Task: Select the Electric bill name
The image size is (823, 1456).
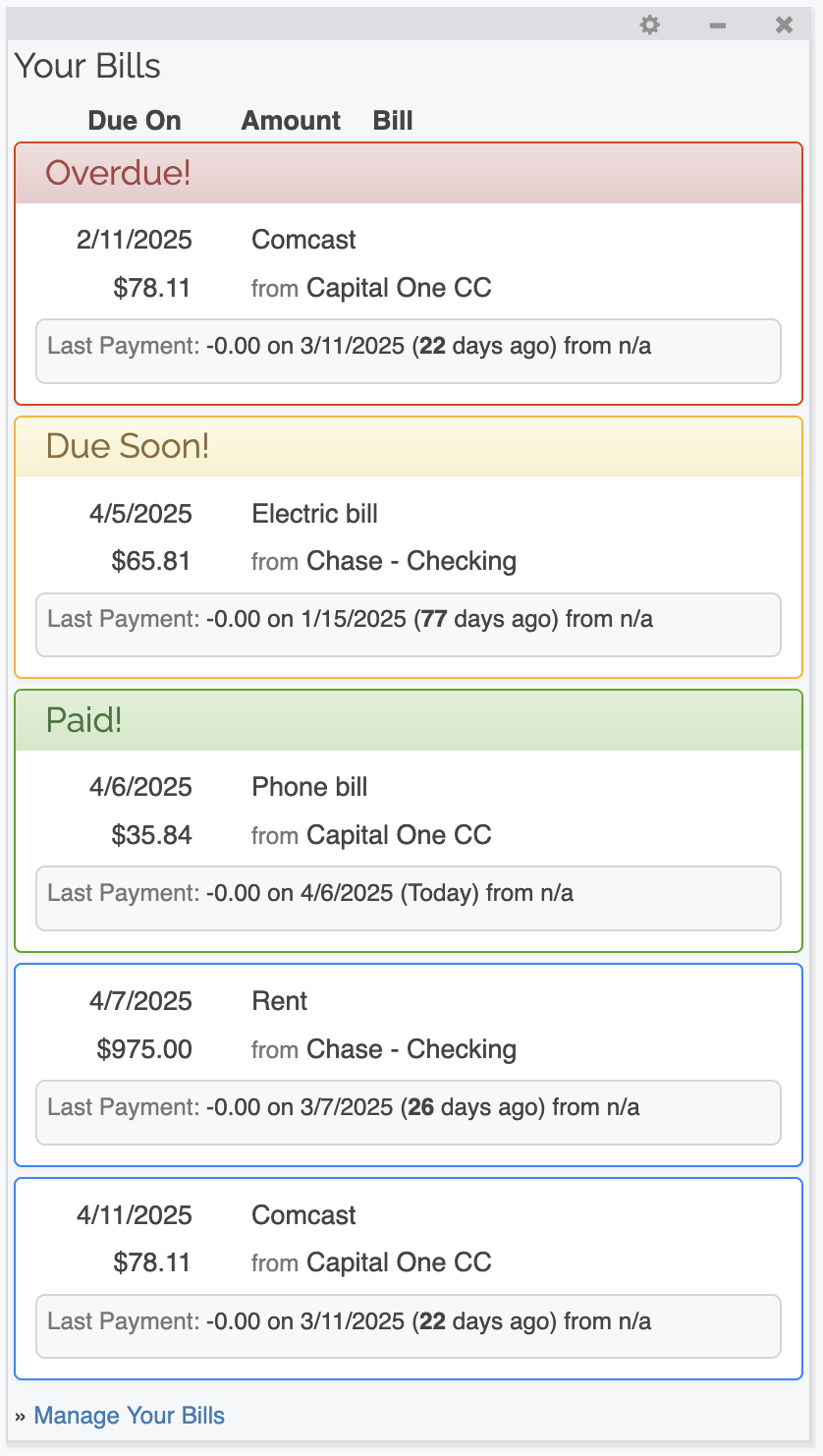Action: click(314, 514)
